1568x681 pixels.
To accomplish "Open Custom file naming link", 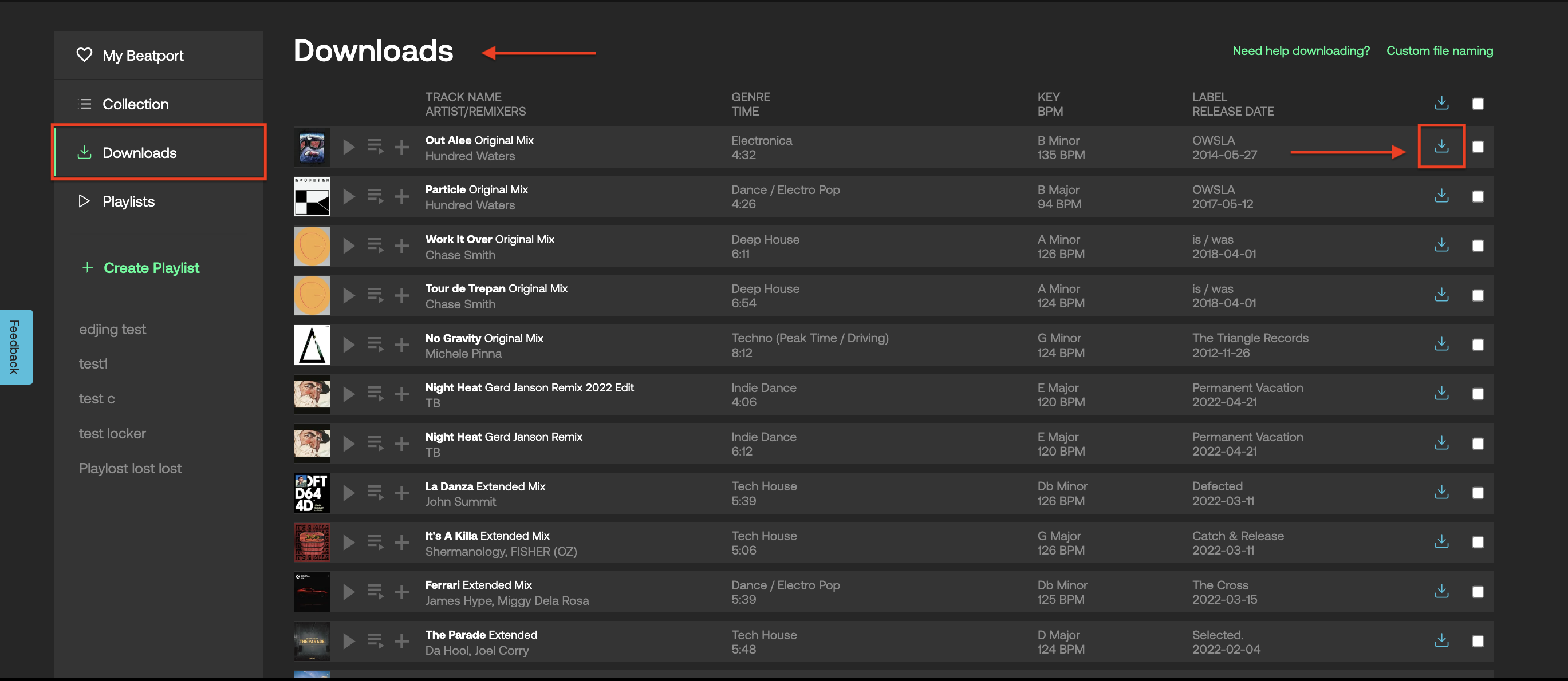I will tap(1440, 50).
